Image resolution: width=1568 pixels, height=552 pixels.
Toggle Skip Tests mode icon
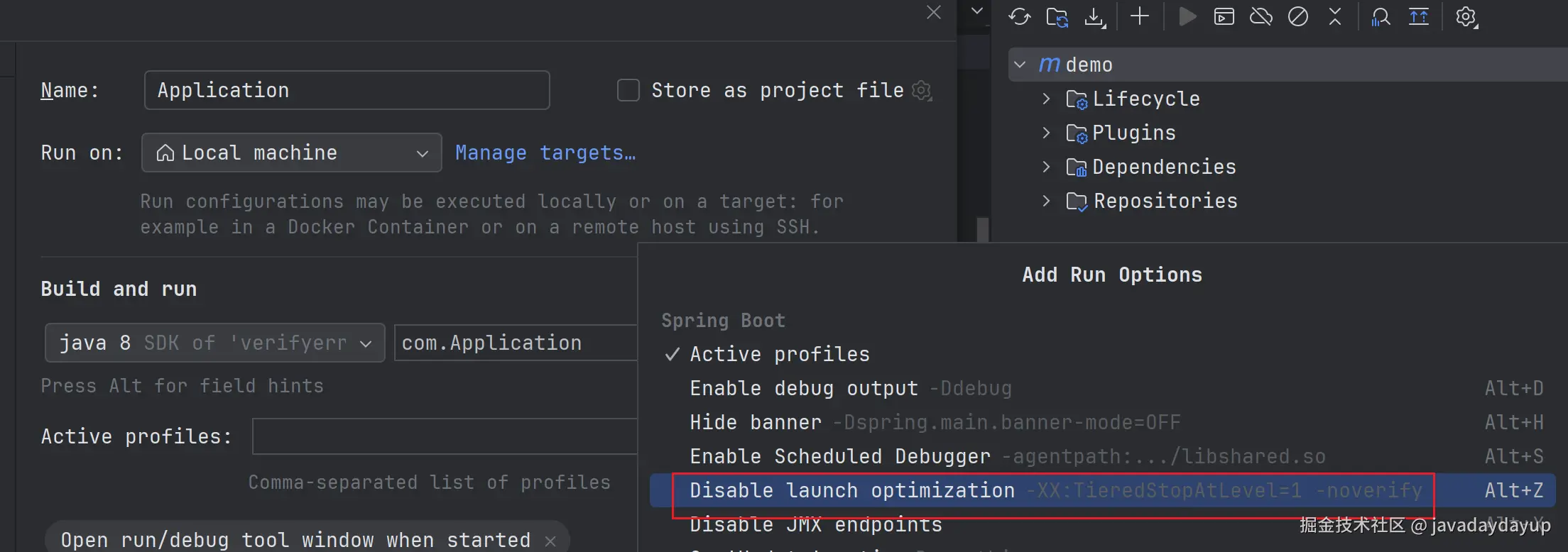click(1297, 16)
